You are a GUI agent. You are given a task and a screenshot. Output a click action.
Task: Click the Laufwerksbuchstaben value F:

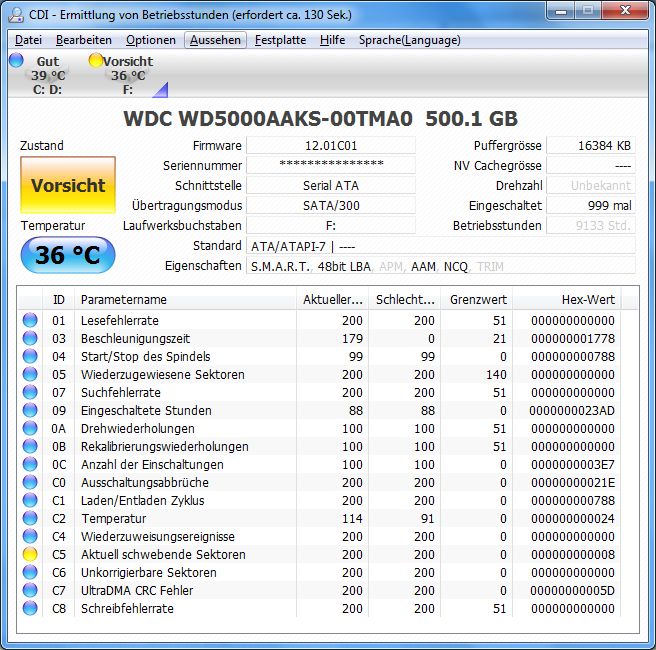pos(331,225)
